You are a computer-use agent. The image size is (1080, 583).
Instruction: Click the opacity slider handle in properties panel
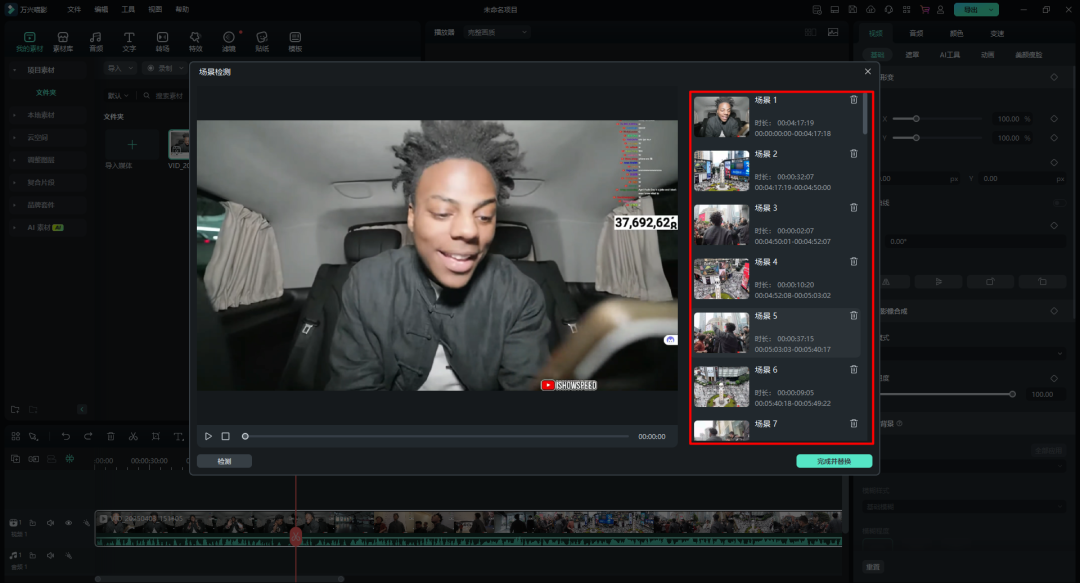(x=1012, y=394)
